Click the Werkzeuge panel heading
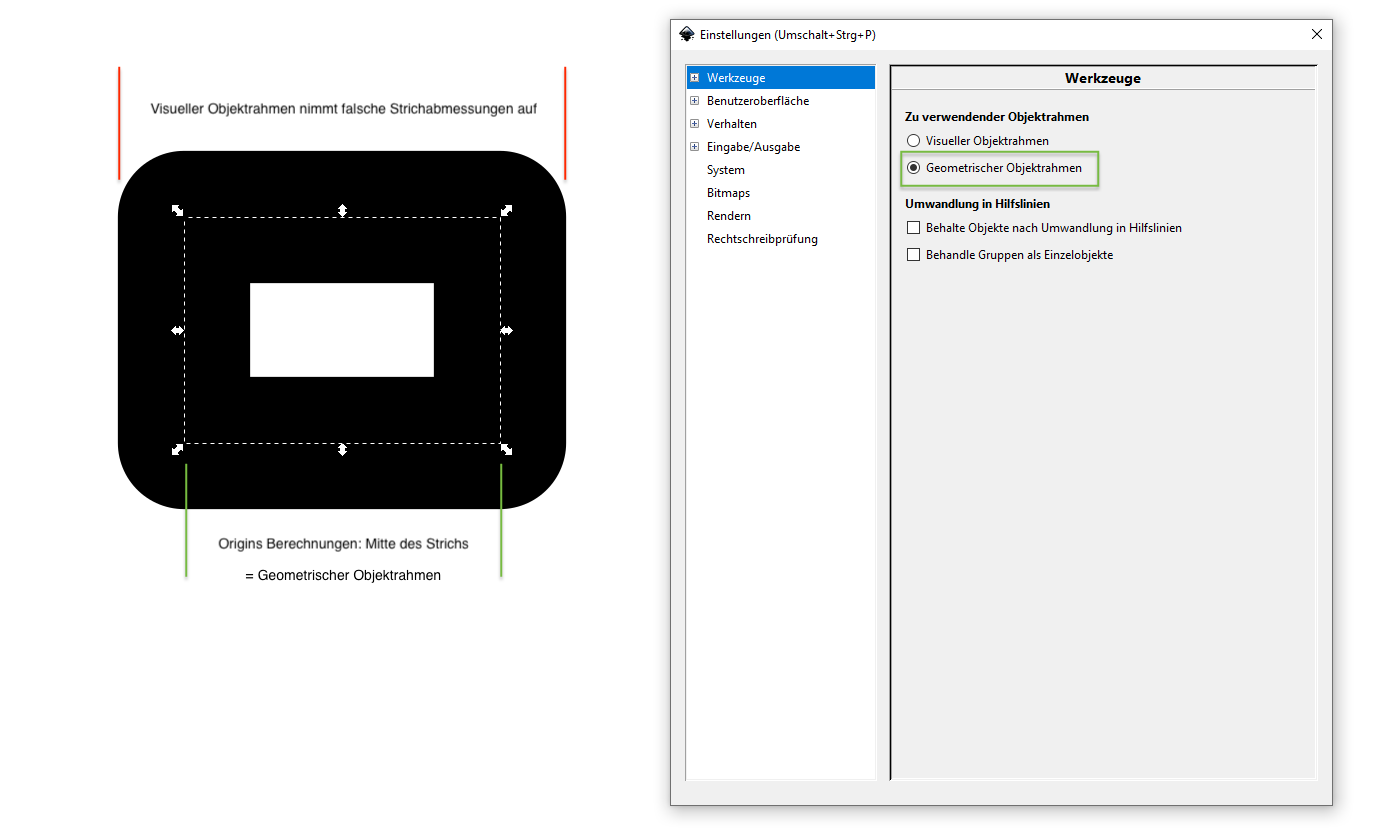 coord(1103,78)
